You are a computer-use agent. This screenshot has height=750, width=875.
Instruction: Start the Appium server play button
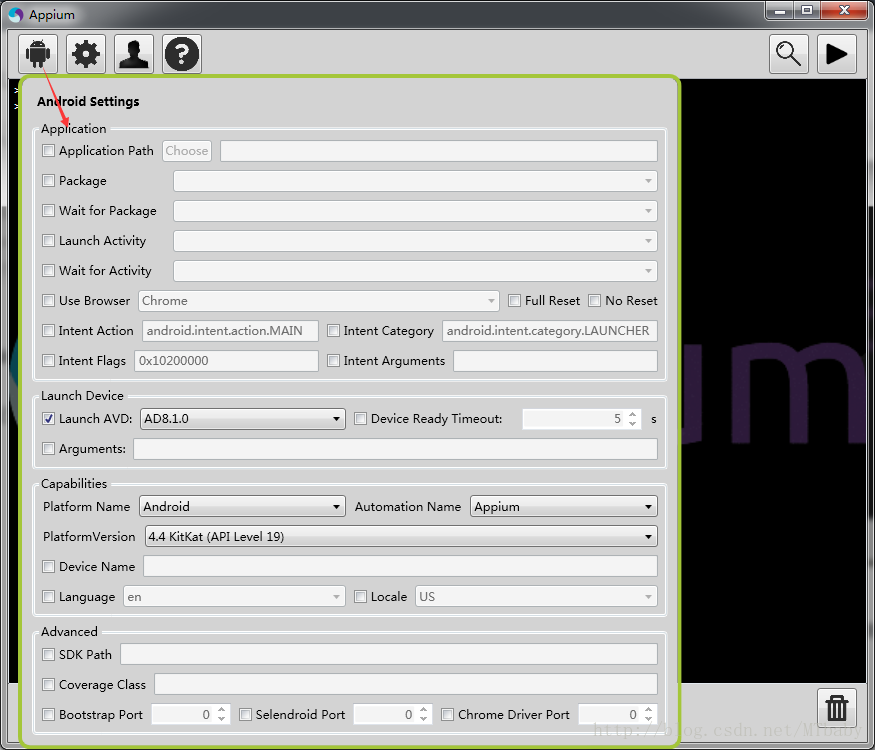[837, 54]
